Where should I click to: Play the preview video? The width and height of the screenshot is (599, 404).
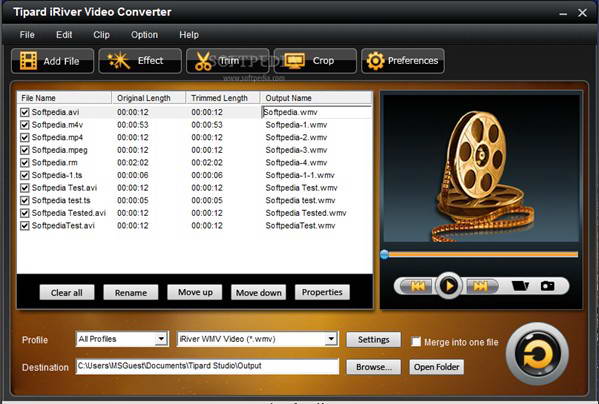449,286
